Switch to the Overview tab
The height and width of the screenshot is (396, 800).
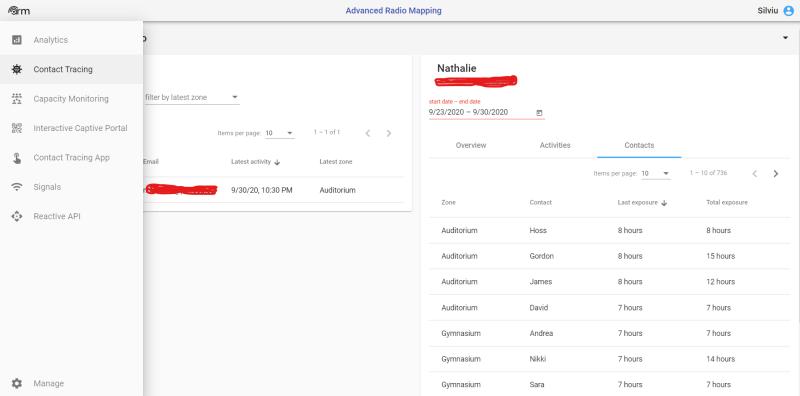click(x=470, y=145)
